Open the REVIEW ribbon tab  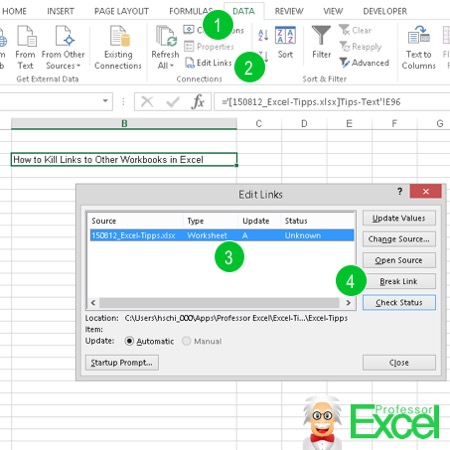[x=289, y=11]
